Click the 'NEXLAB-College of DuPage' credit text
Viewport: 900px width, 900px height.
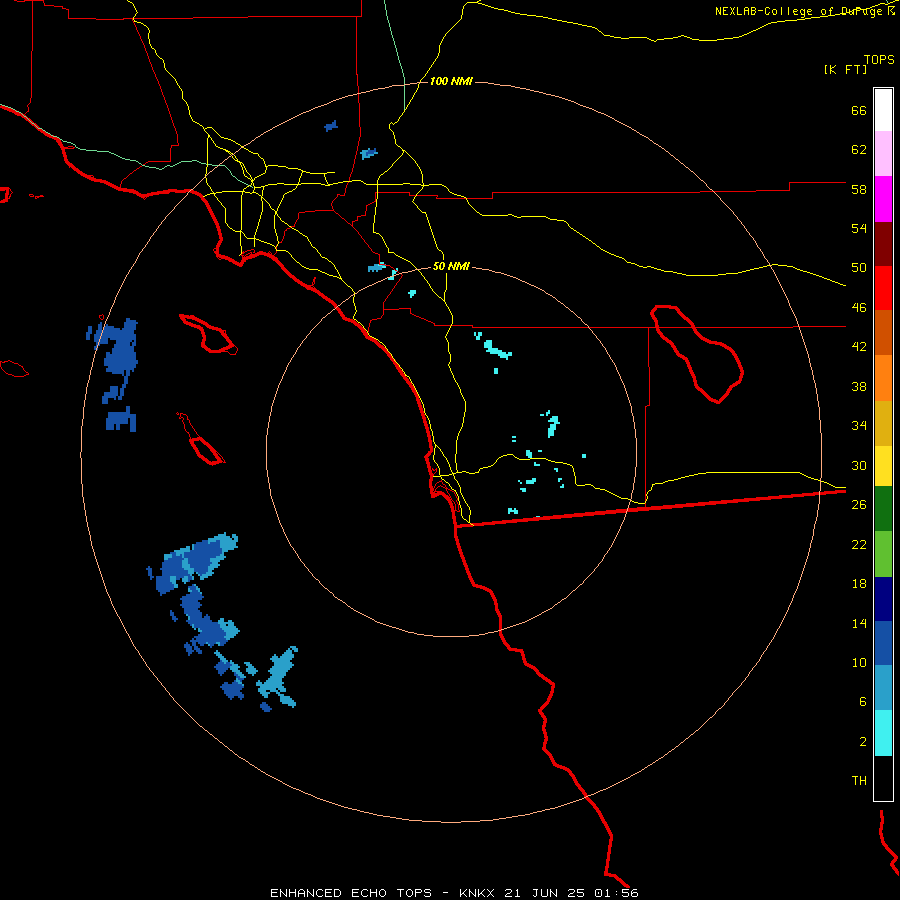tap(800, 11)
